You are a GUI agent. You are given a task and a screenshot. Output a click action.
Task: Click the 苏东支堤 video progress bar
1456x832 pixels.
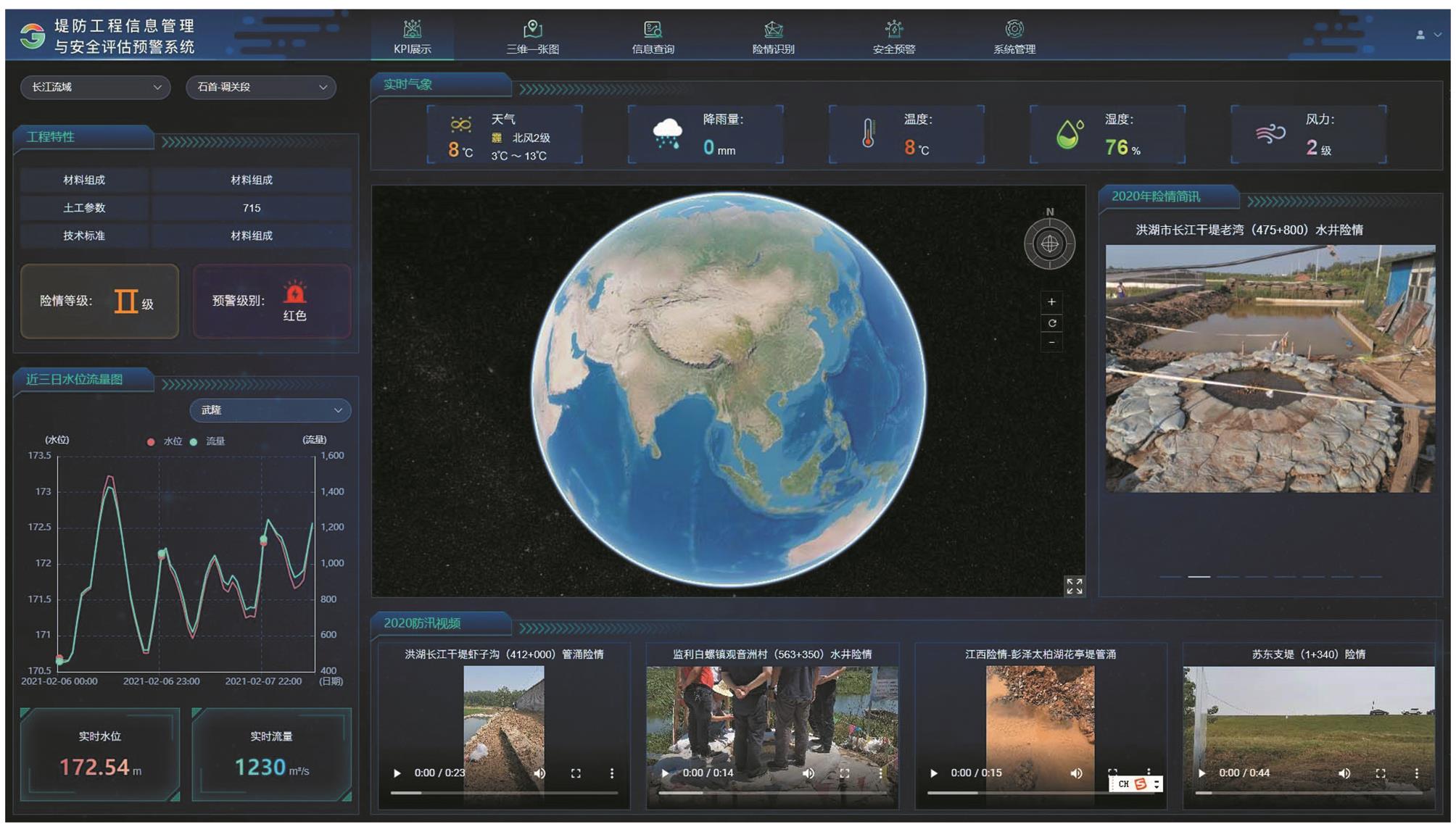1308,793
